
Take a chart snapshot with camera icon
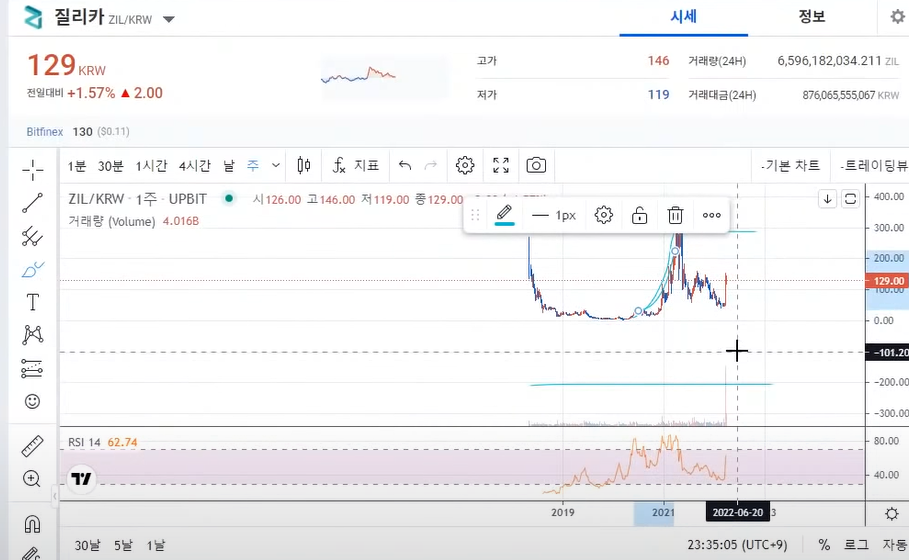536,166
